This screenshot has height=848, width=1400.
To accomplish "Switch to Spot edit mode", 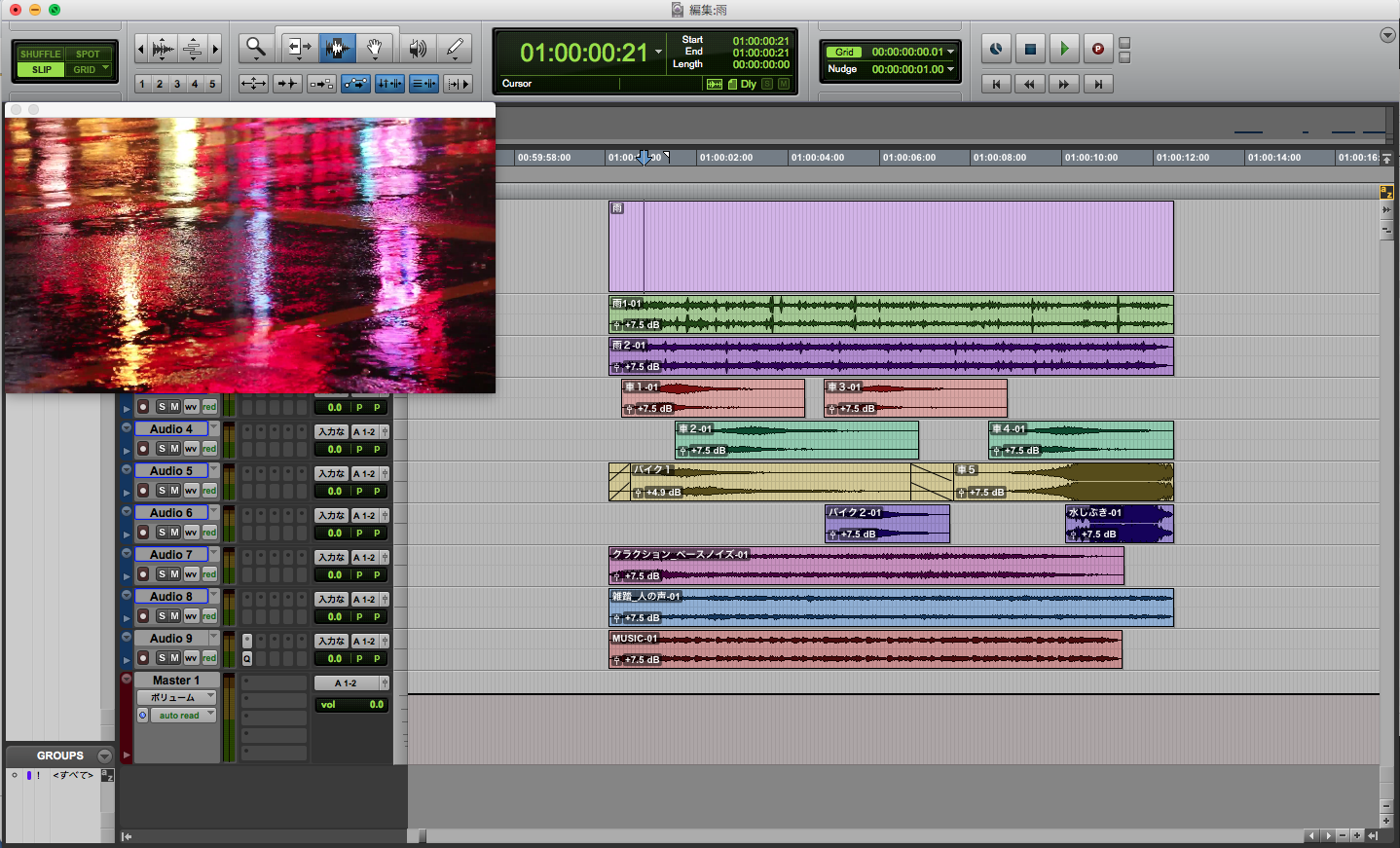I will click(x=88, y=54).
